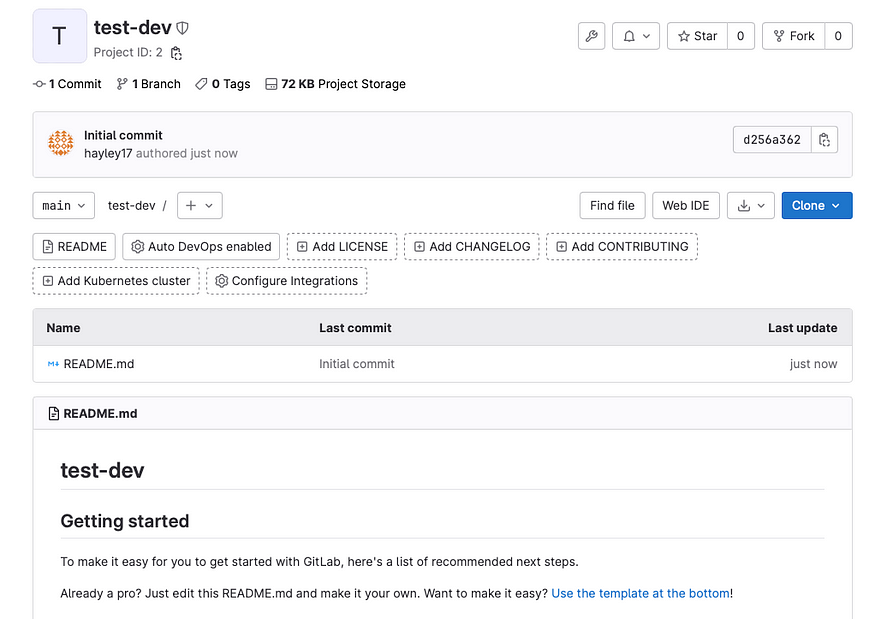Open Auto DevOps enabled settings
The height and width of the screenshot is (619, 875).
pyautogui.click(x=201, y=247)
